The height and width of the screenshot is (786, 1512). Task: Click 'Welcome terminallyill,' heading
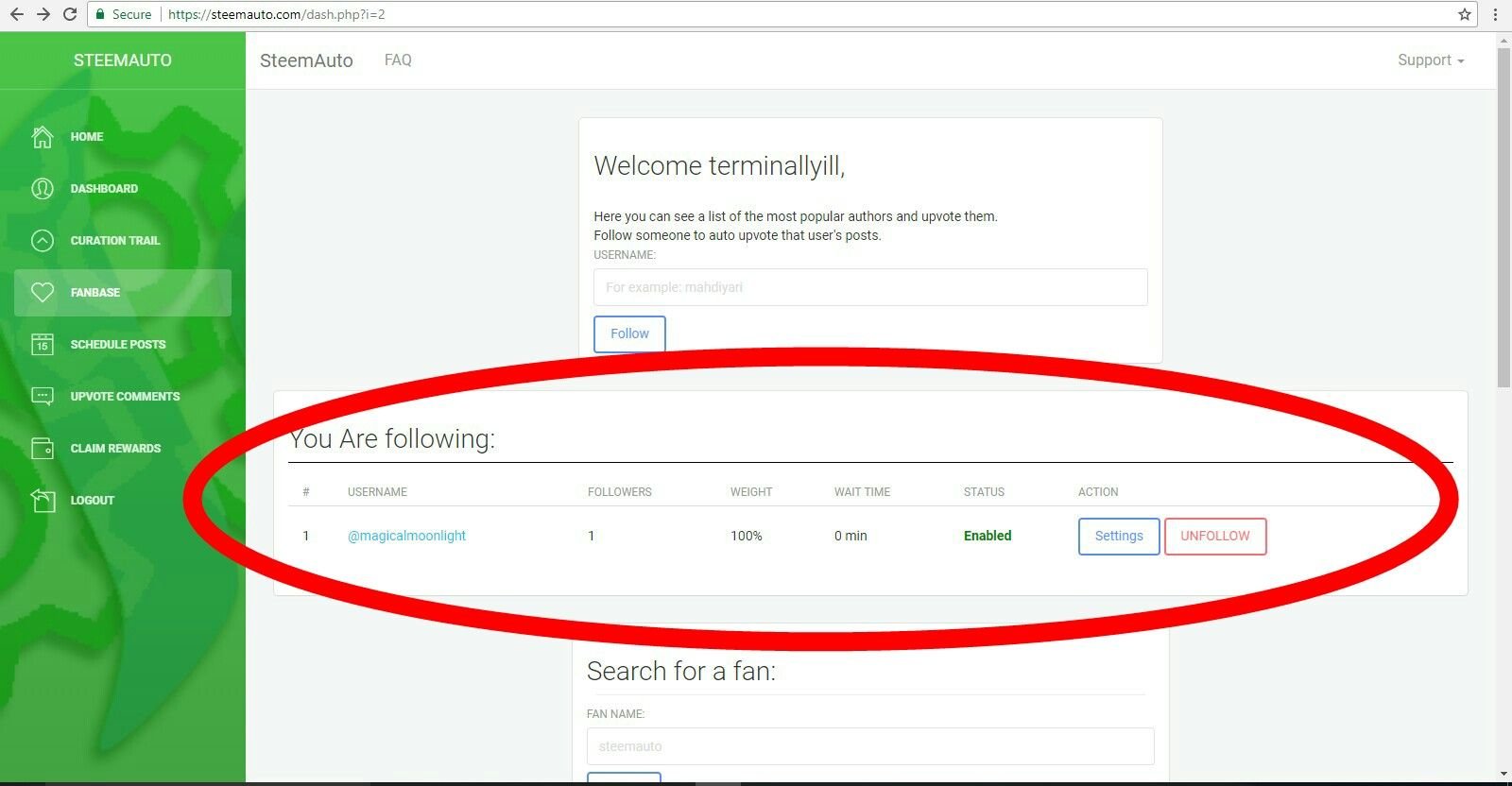[x=719, y=166]
